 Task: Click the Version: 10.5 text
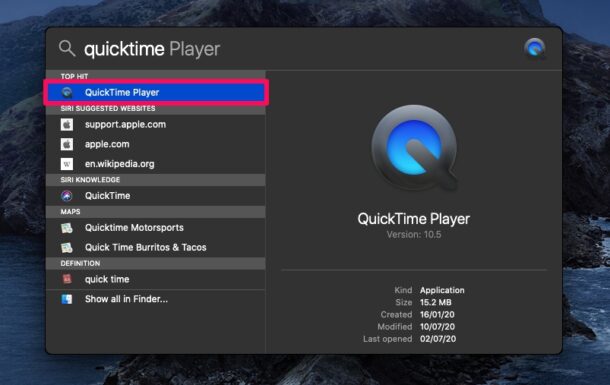(414, 234)
